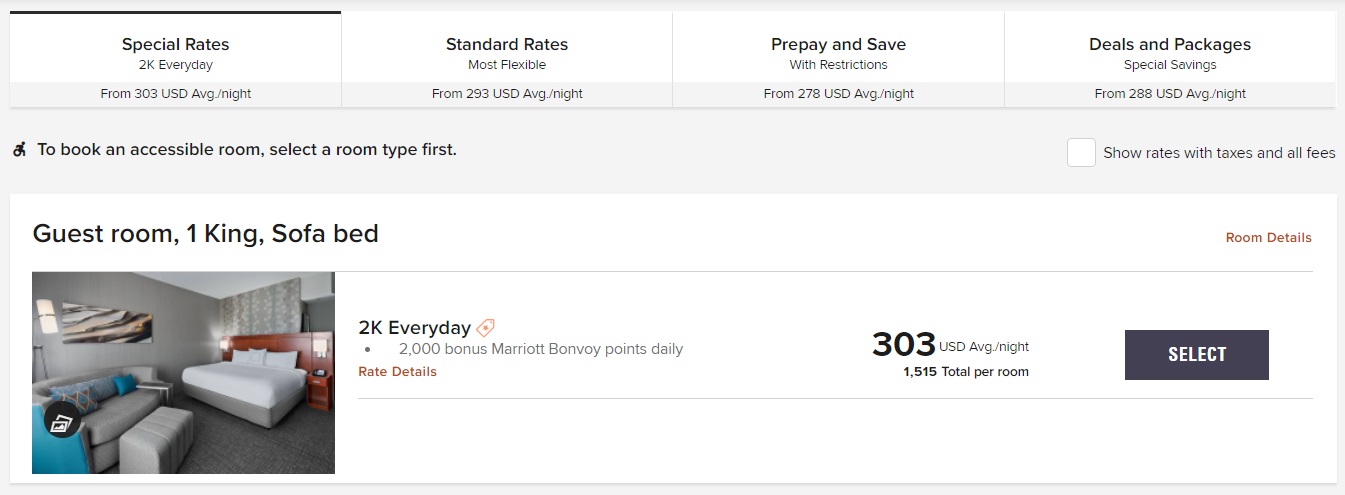Click the 2K Everyday rate name

coord(414,328)
